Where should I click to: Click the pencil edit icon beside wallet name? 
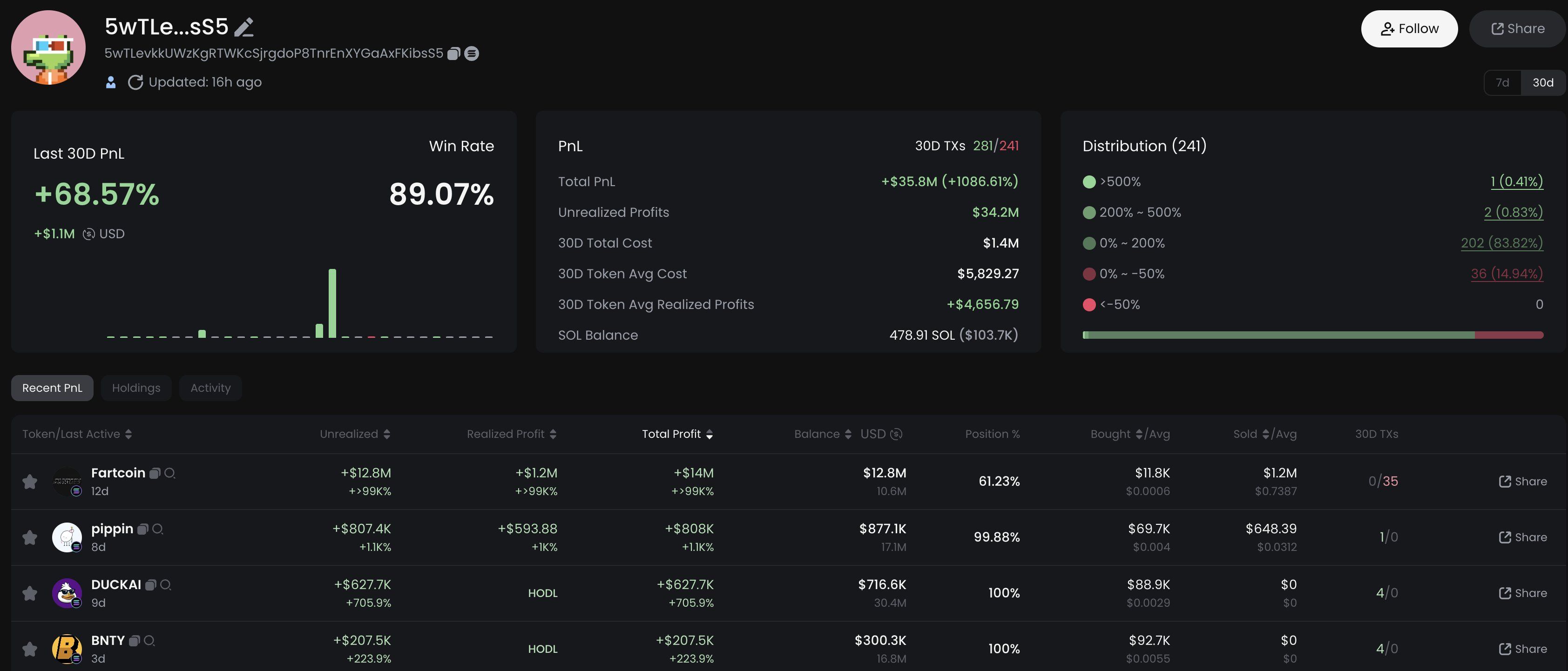244,27
